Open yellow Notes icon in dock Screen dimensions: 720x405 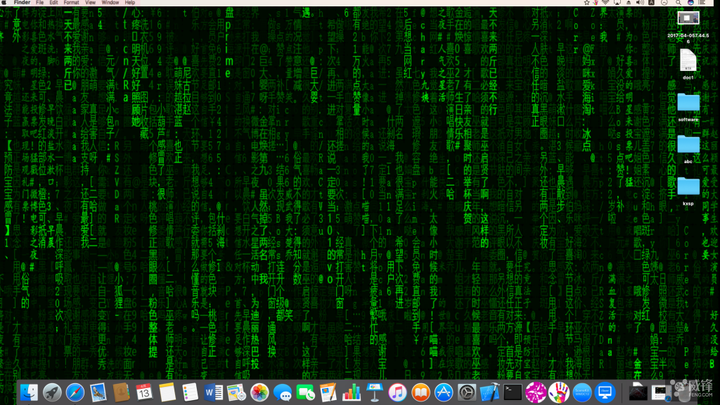point(167,393)
